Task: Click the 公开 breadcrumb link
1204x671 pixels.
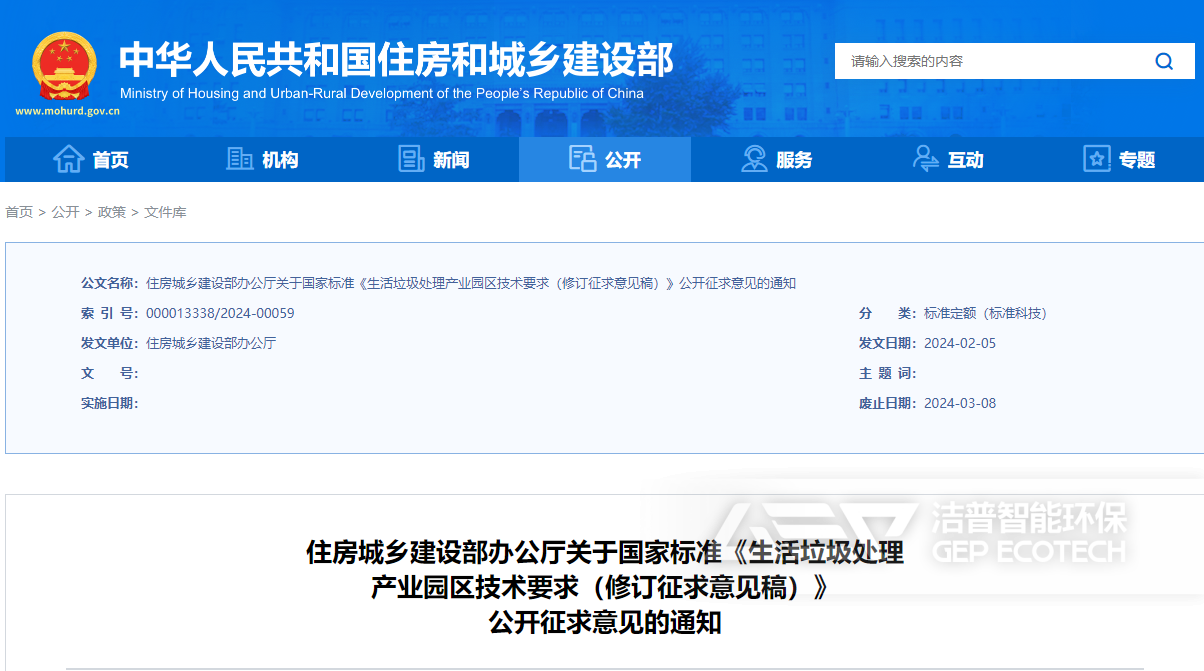Action: coord(65,212)
